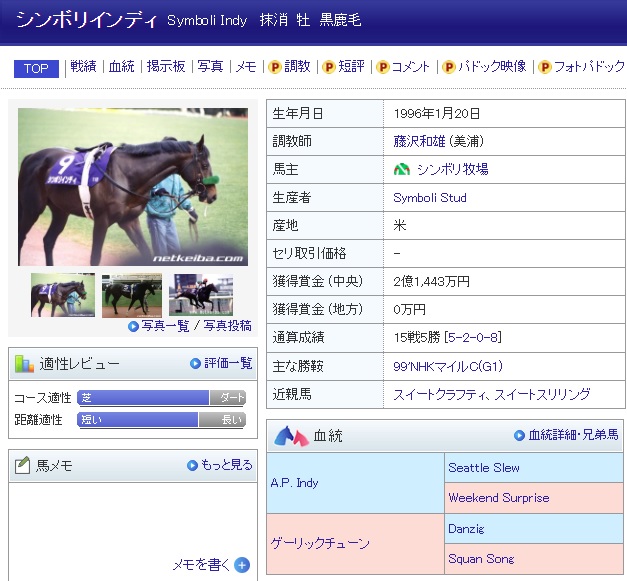Open the Seattle Slew pedigree link
627x581 pixels.
click(x=484, y=468)
